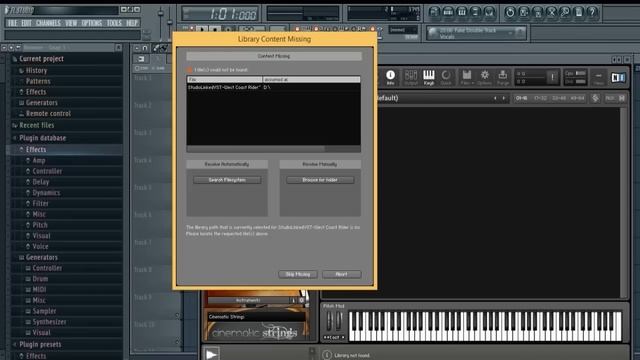
Task: Click Kontakt Quick icon
Action: tap(446, 77)
